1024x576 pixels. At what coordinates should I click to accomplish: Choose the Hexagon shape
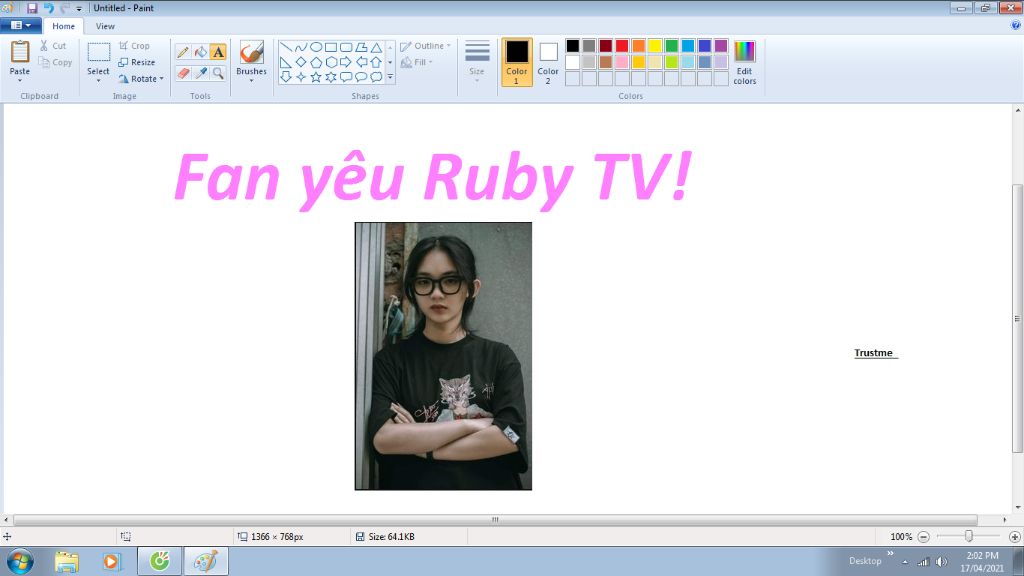[330, 62]
